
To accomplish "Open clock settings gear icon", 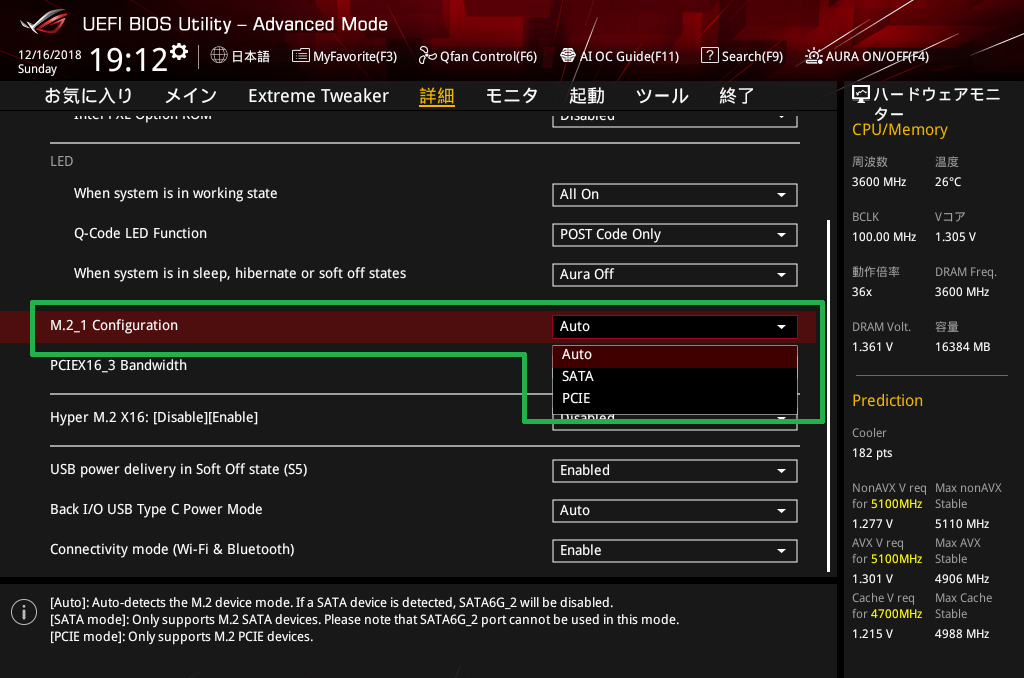I will pos(179,51).
